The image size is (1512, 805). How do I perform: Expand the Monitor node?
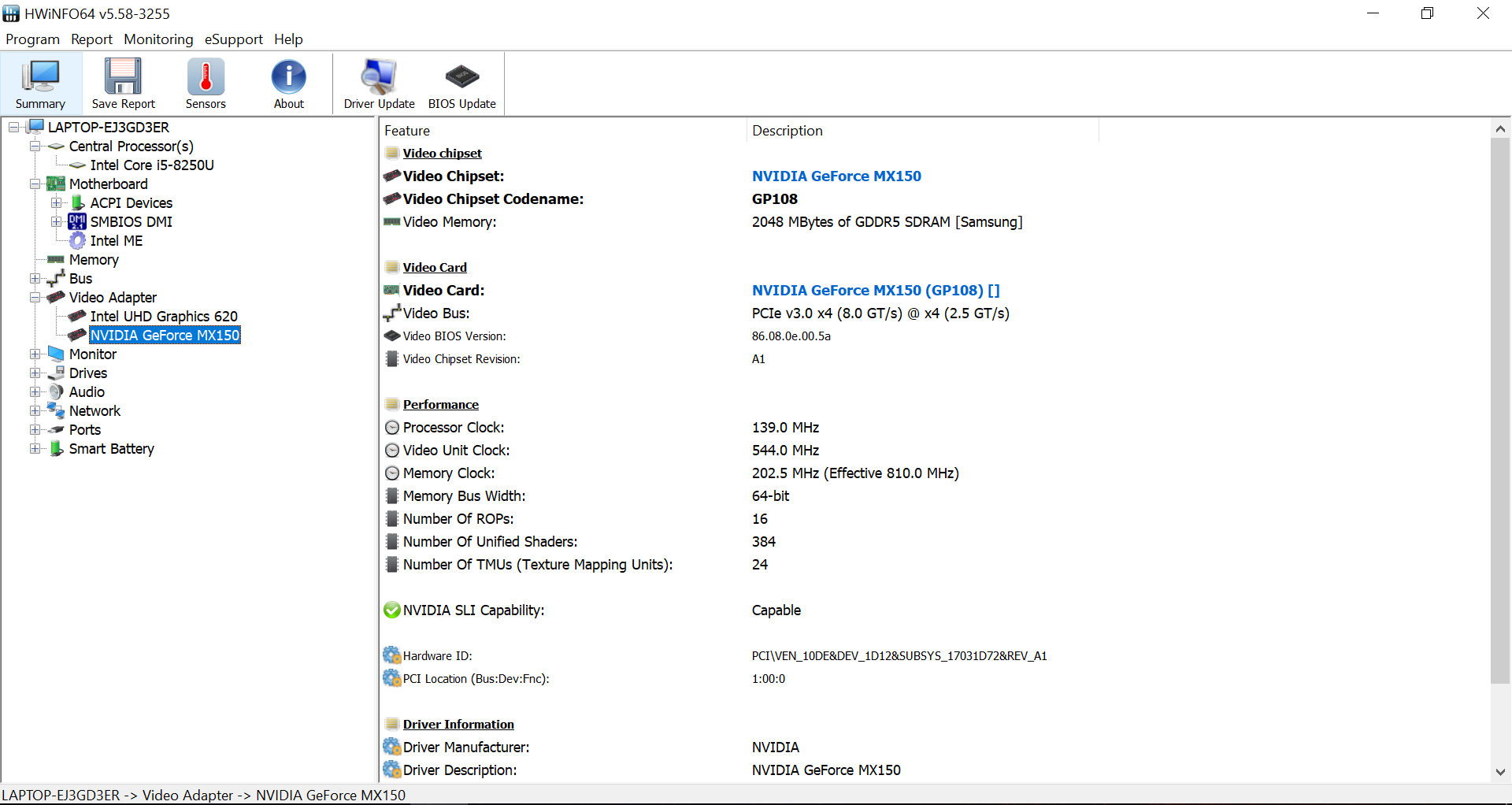click(35, 354)
